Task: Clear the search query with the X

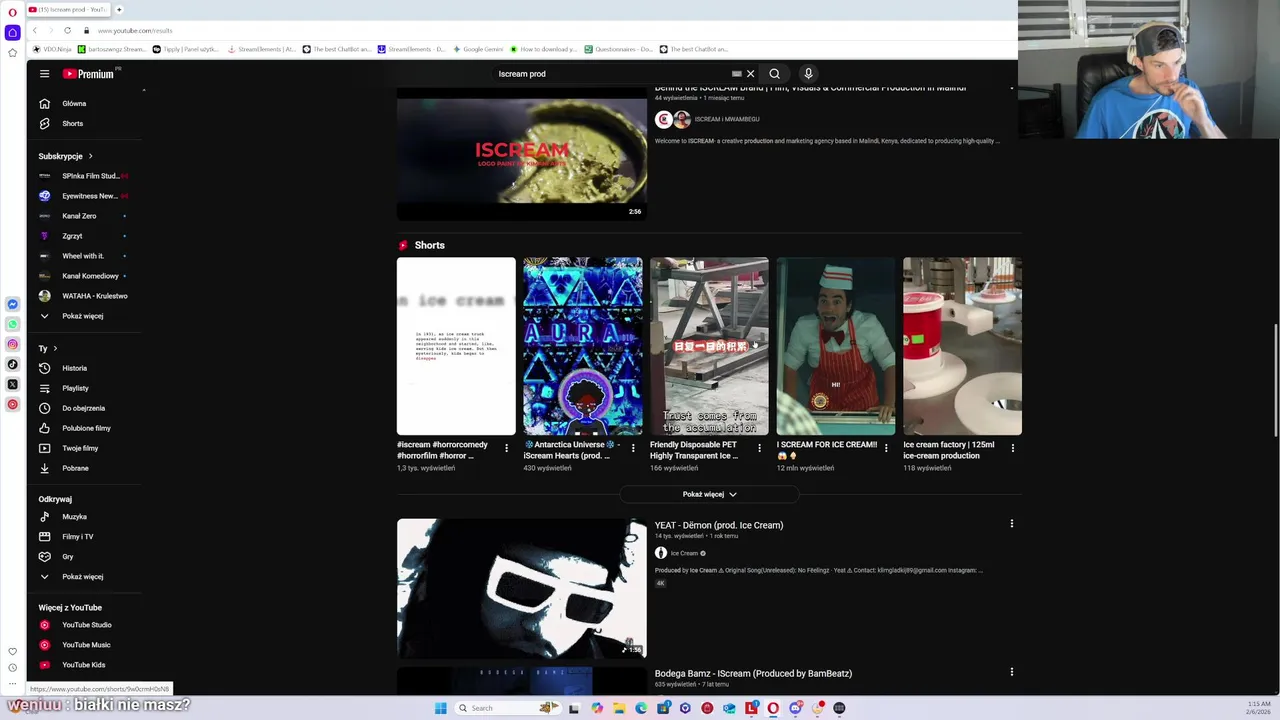Action: point(750,74)
